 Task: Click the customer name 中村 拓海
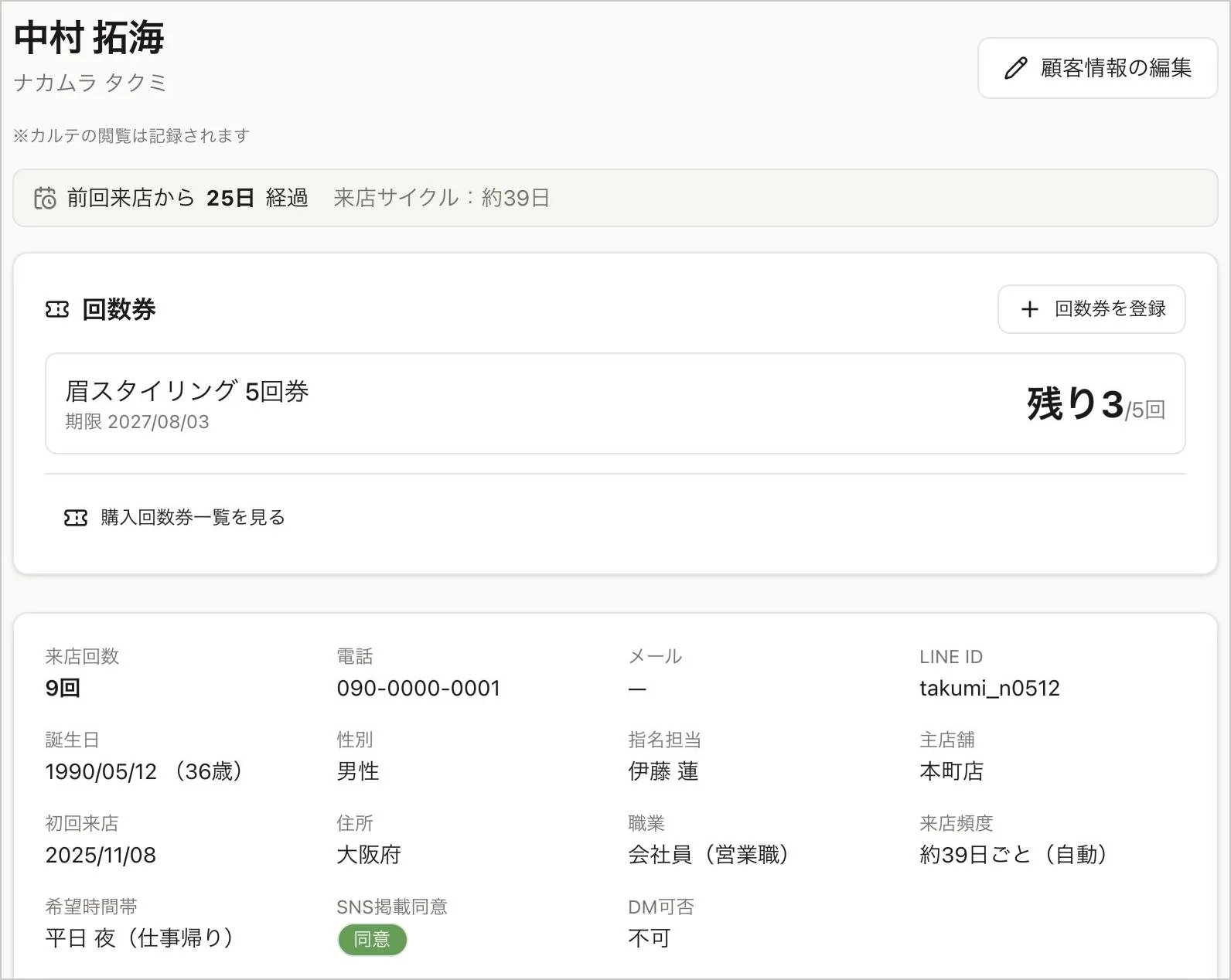tap(89, 38)
